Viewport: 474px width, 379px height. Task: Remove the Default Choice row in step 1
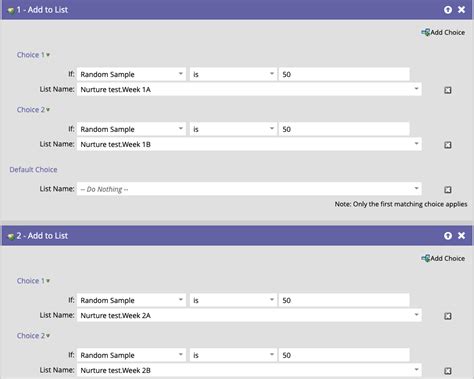pos(448,189)
